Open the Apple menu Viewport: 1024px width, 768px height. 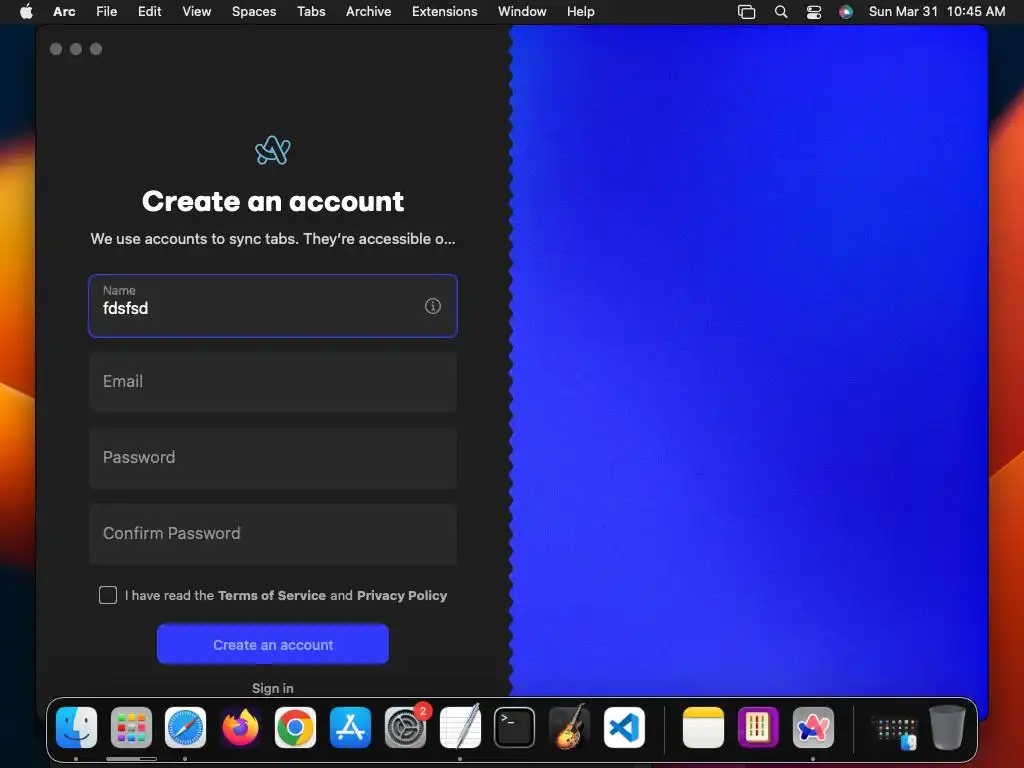coord(26,11)
